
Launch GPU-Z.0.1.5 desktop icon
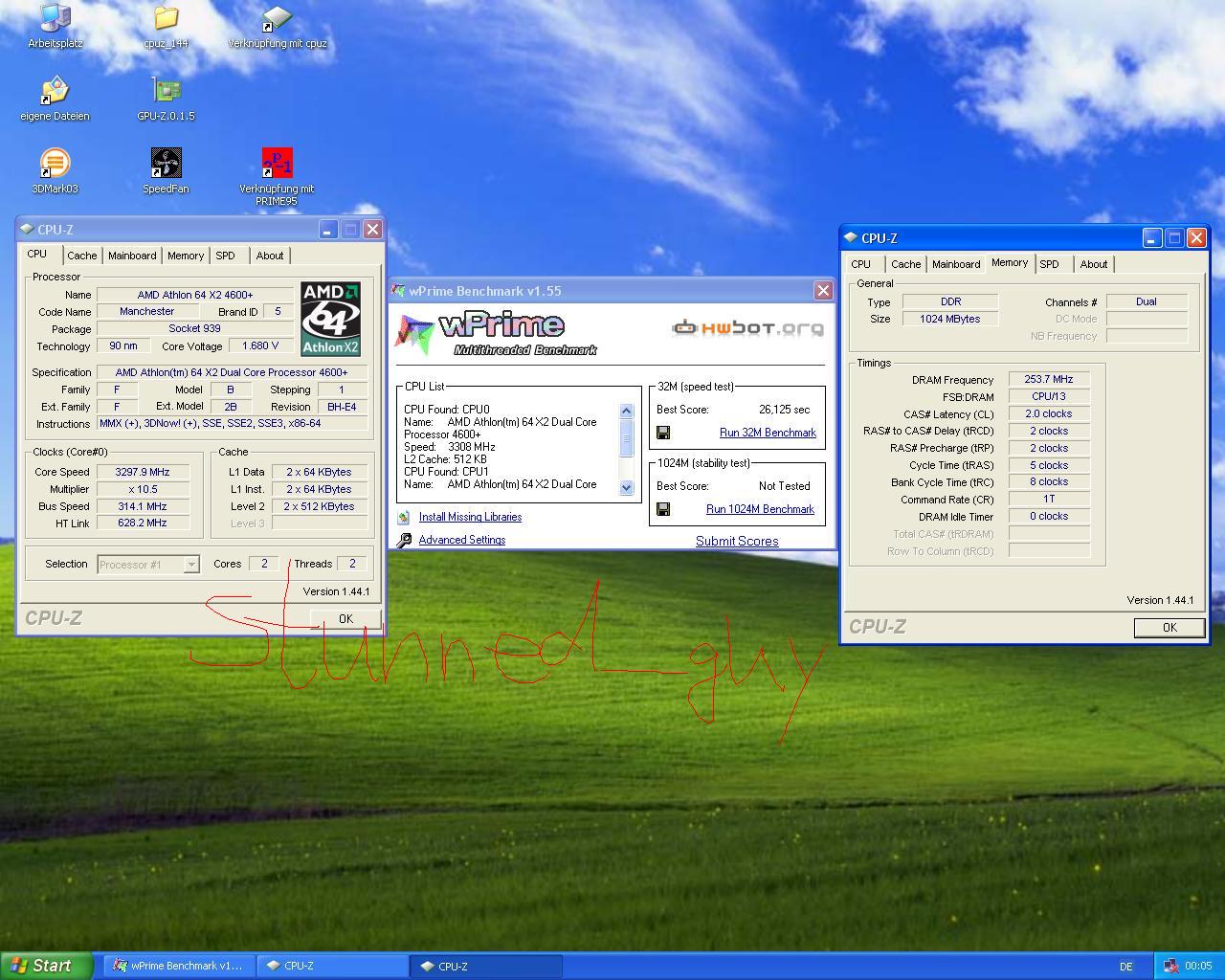click(x=166, y=99)
